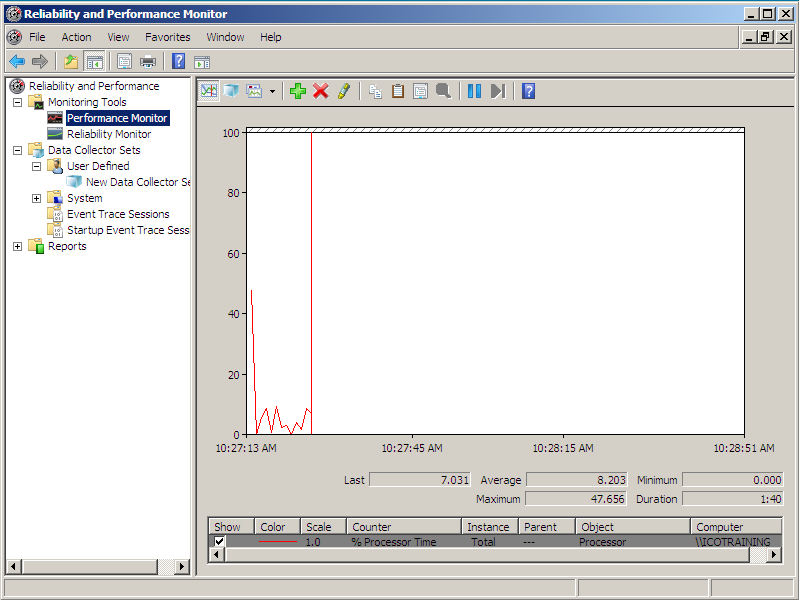Open the Properties icon in graph toolbar

420,91
